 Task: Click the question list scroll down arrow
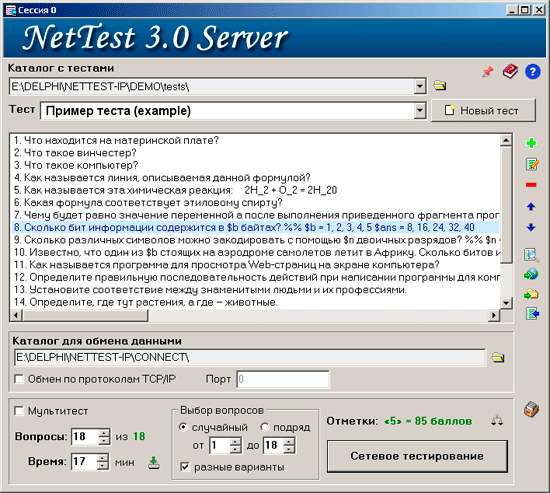(506, 303)
